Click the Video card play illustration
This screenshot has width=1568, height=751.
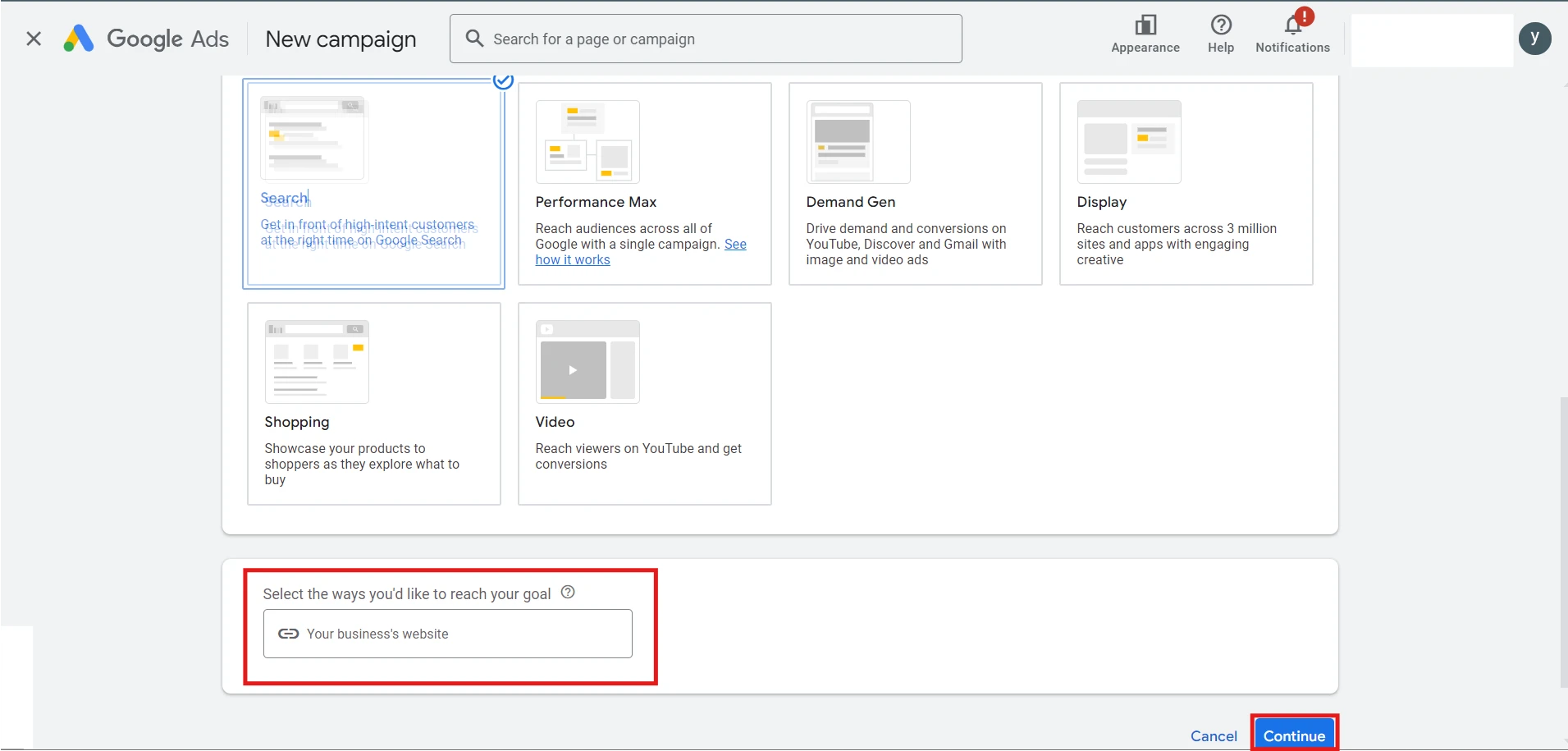587,362
